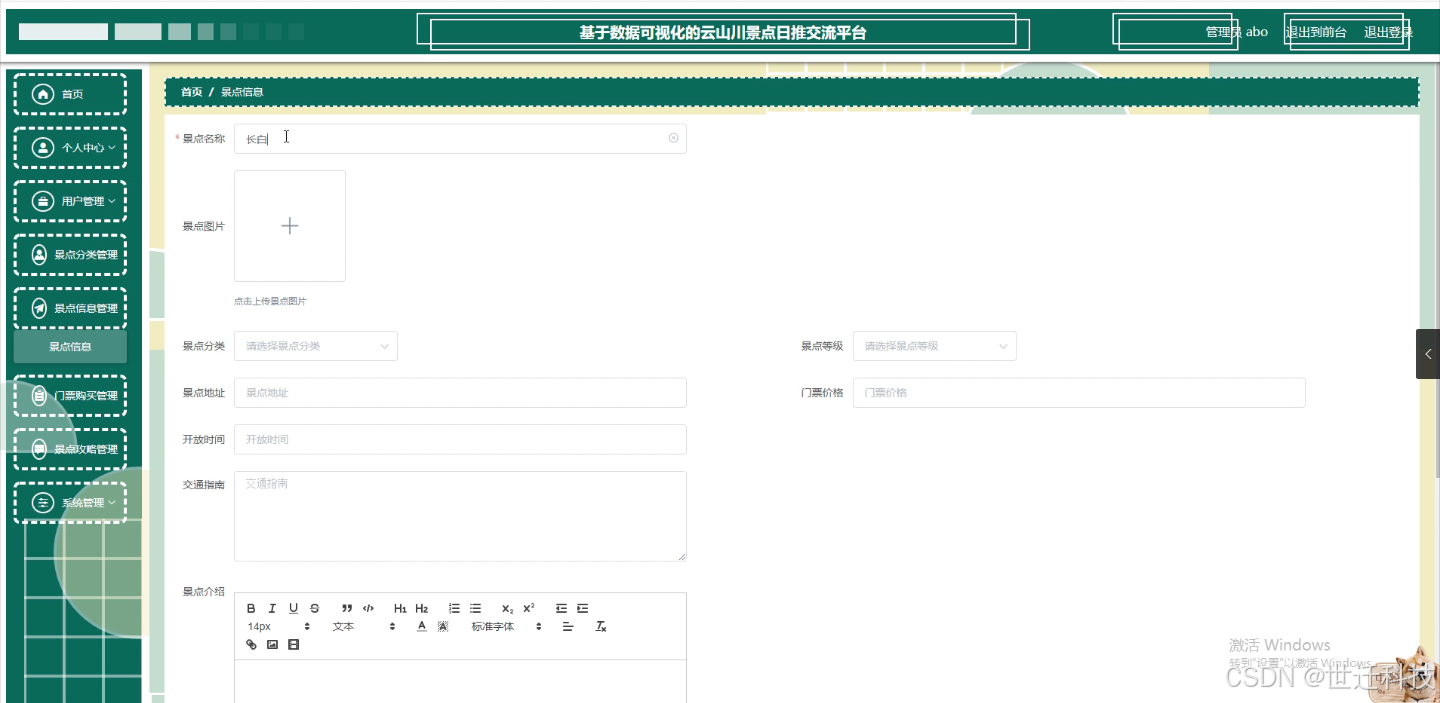Expand the 系统管理 sidebar menu
Viewport: 1440px width, 703px height.
click(x=70, y=502)
